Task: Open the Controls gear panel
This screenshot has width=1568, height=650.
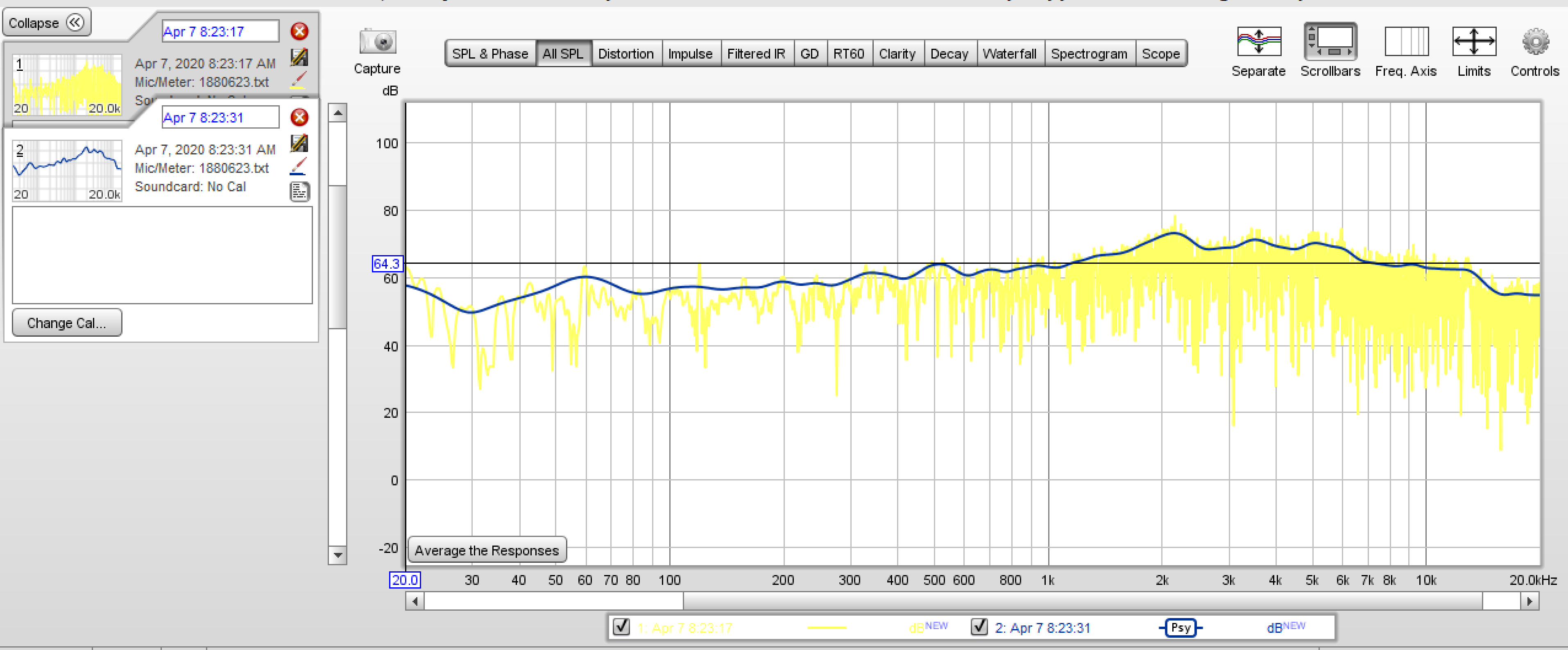Action: coord(1535,41)
